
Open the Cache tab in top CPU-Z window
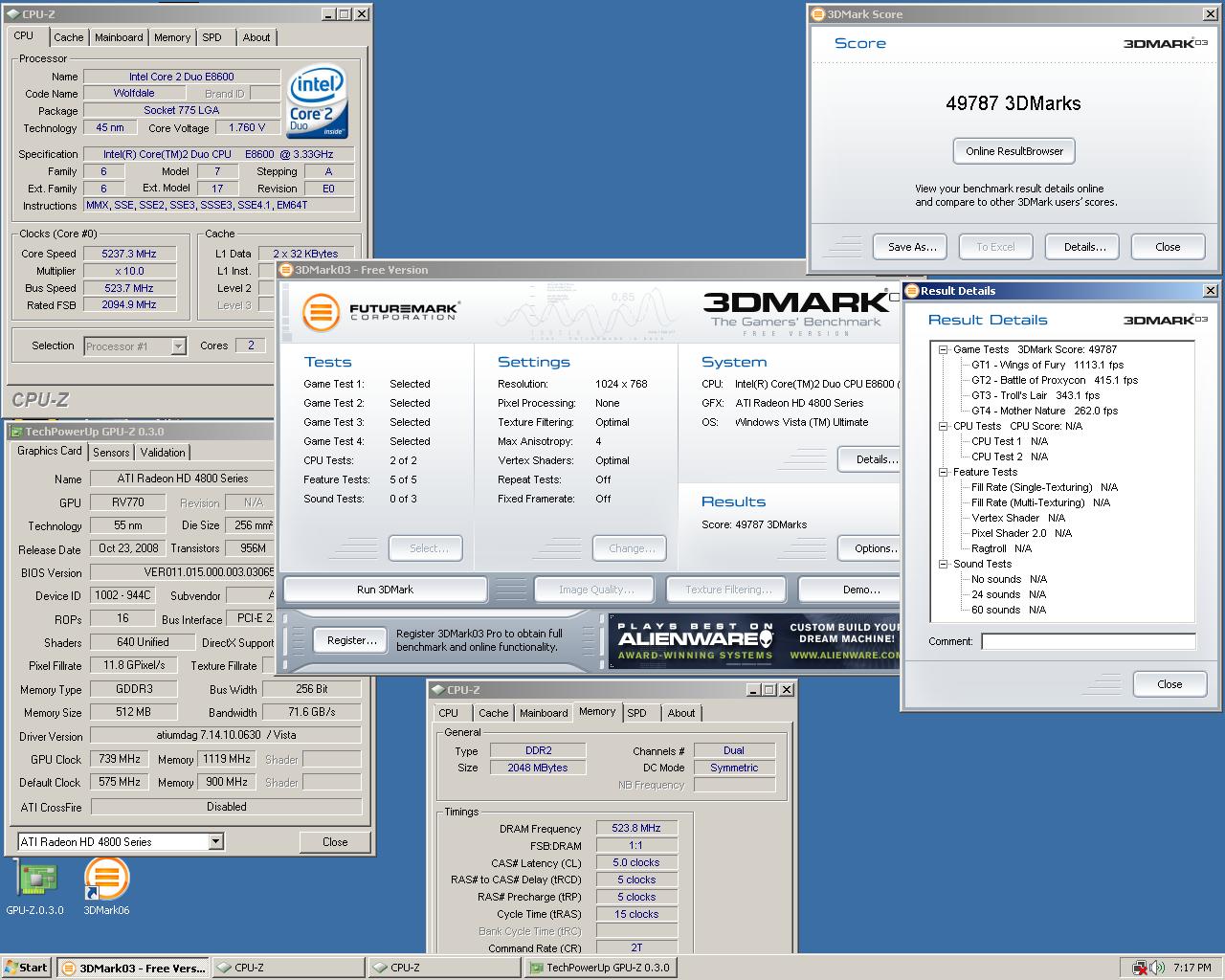pyautogui.click(x=68, y=37)
